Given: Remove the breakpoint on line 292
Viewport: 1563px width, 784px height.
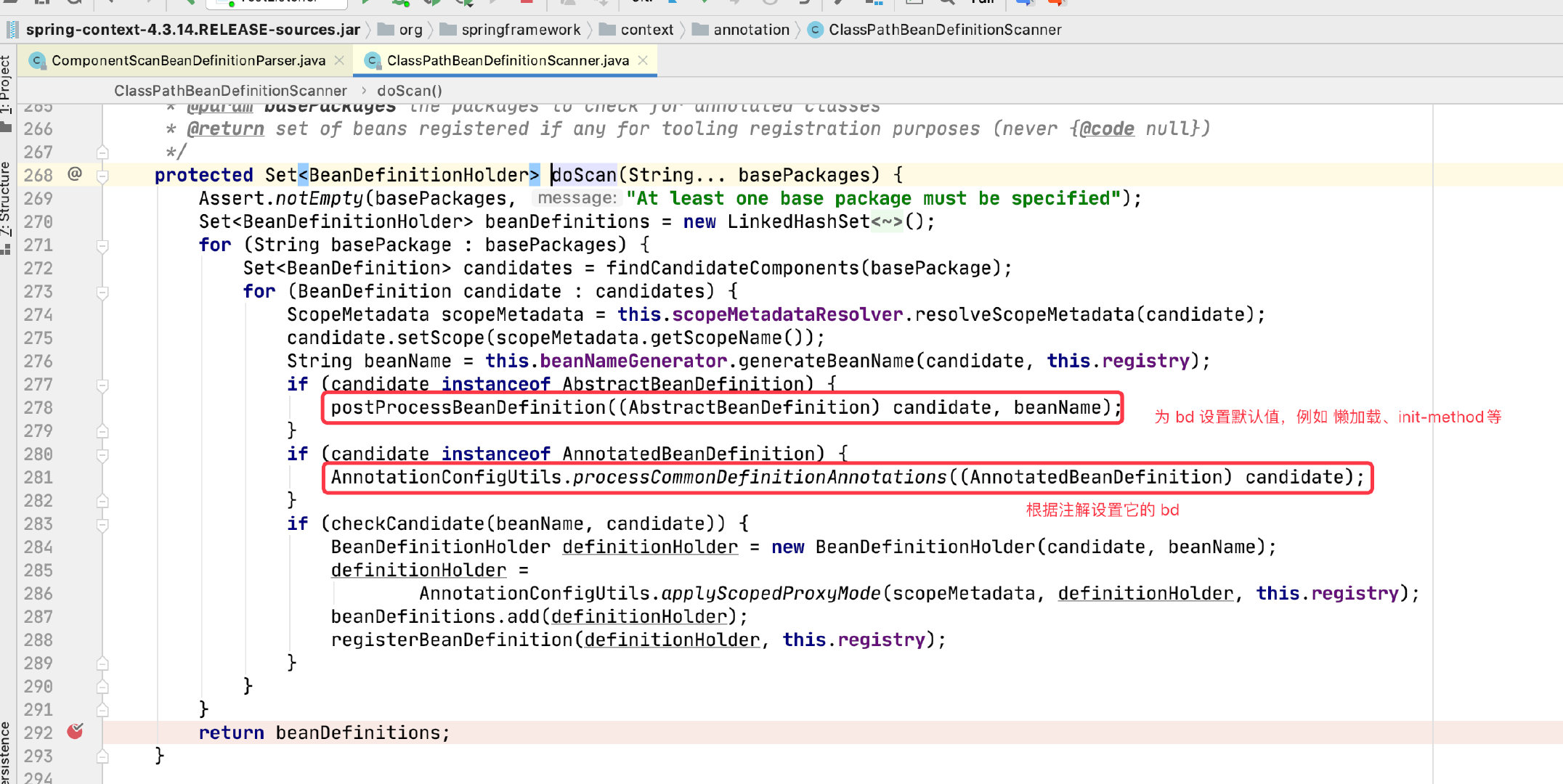Looking at the screenshot, I should [x=75, y=731].
